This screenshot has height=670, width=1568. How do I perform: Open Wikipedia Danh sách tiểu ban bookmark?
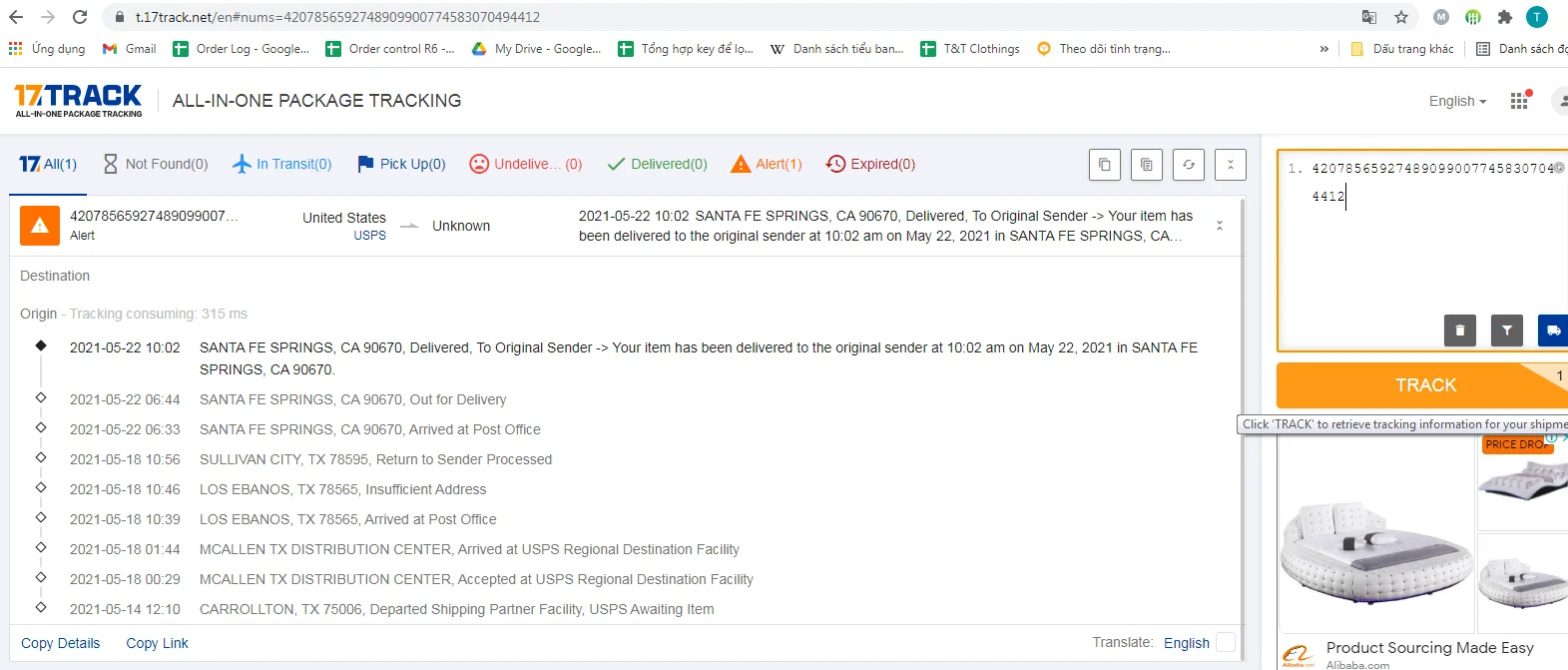click(836, 48)
